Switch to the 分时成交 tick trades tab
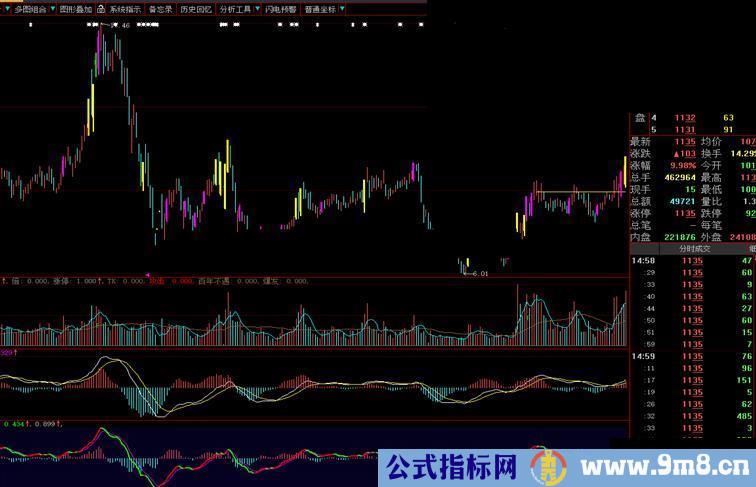Image resolution: width=756 pixels, height=487 pixels. point(695,249)
